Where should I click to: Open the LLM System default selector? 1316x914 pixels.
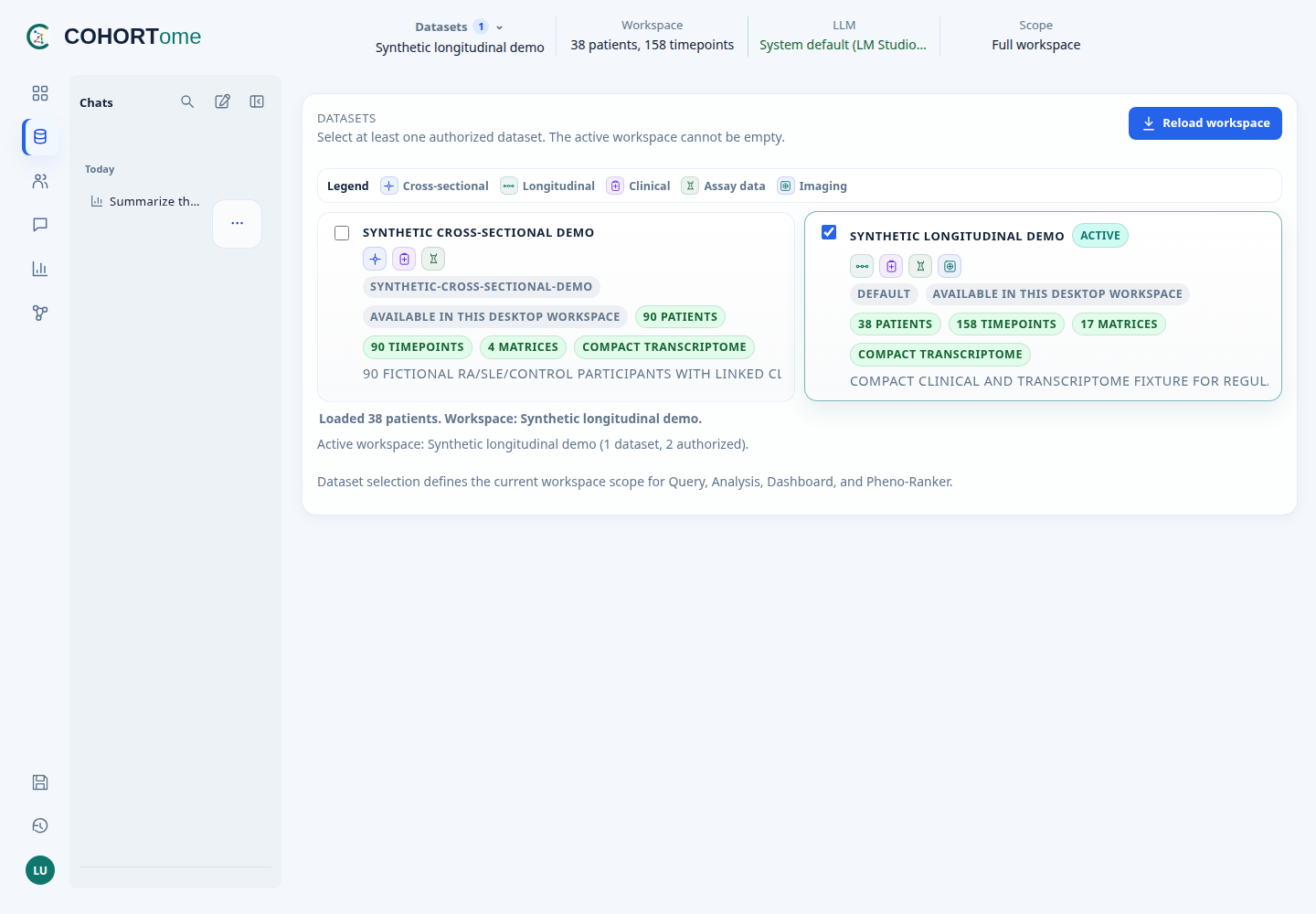(x=844, y=36)
